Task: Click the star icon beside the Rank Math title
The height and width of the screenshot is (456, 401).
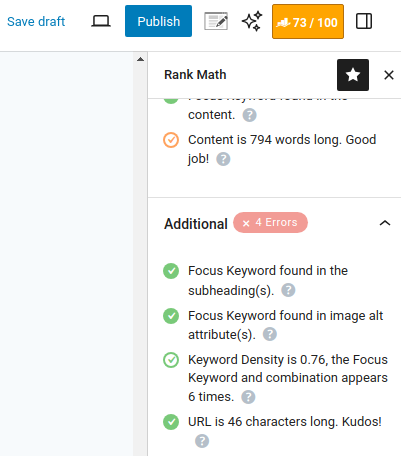Action: [x=353, y=75]
